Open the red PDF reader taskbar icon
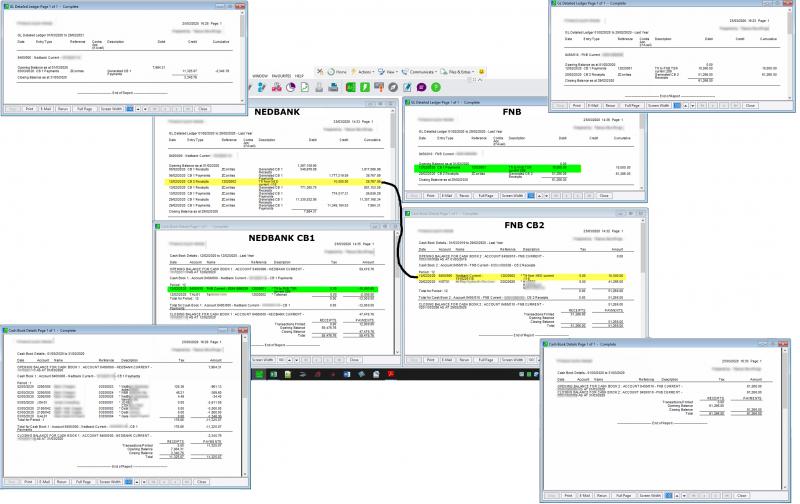The height and width of the screenshot is (504, 800). [x=390, y=375]
